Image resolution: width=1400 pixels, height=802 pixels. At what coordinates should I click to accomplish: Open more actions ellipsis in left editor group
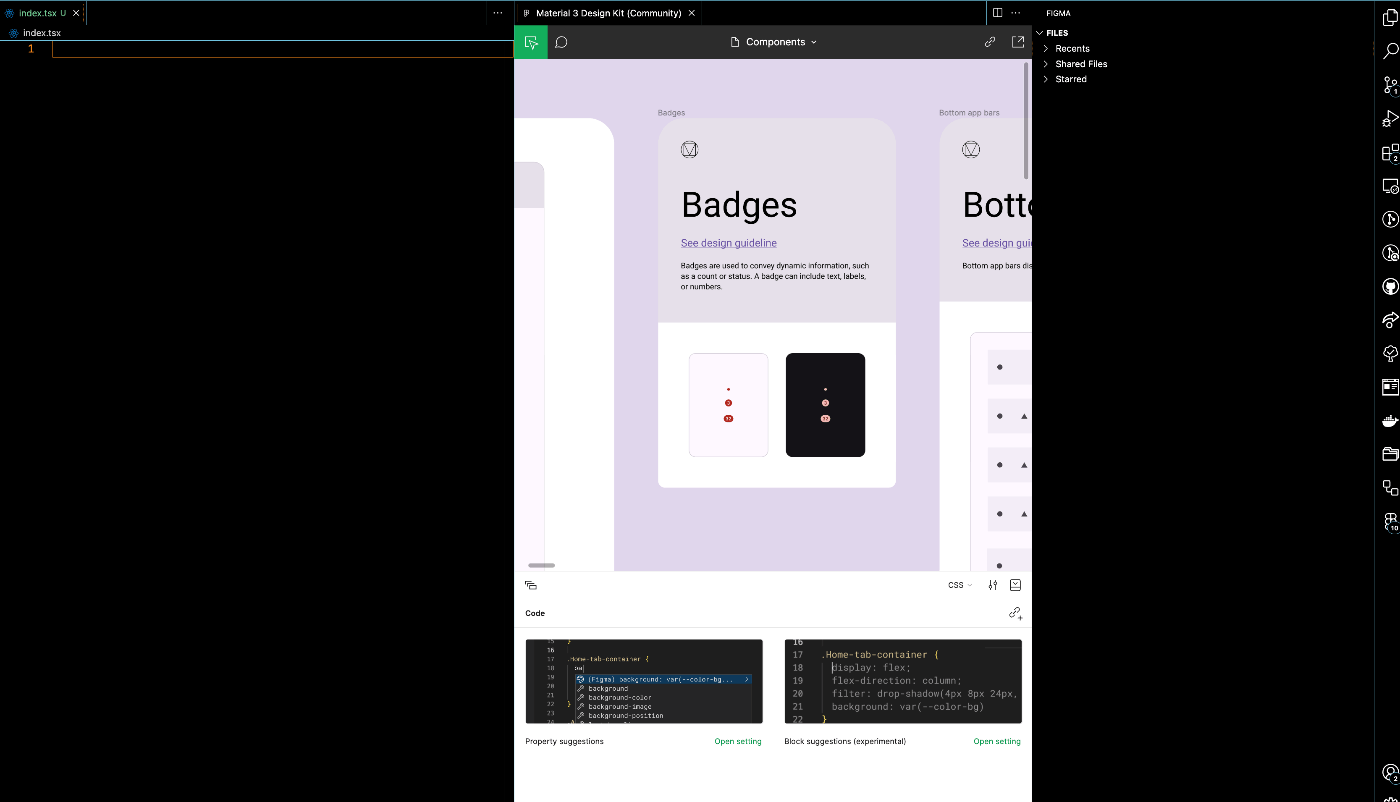coord(498,13)
